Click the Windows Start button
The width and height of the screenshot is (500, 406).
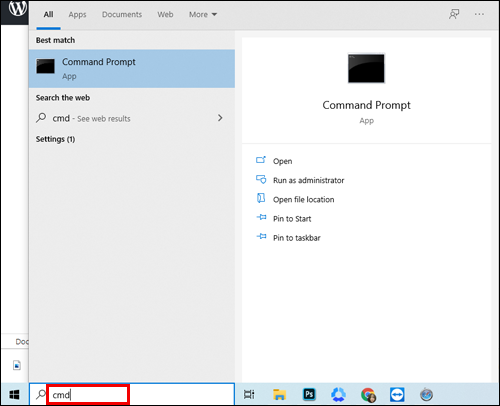14,395
